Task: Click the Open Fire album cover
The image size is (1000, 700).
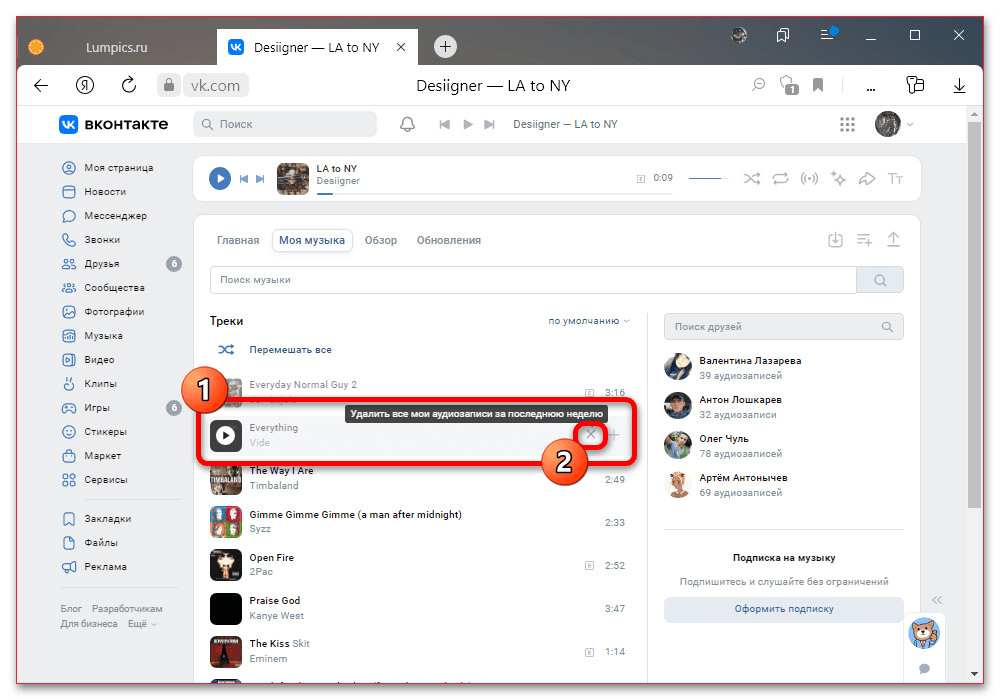Action: 226,565
